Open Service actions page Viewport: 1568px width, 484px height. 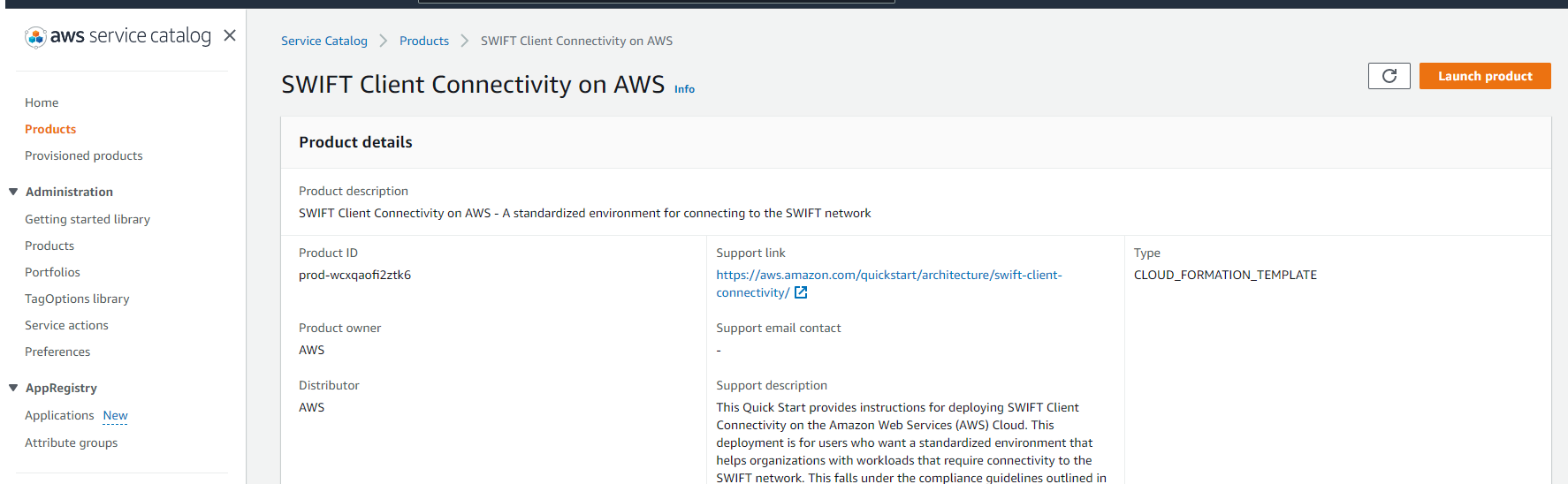(x=66, y=325)
